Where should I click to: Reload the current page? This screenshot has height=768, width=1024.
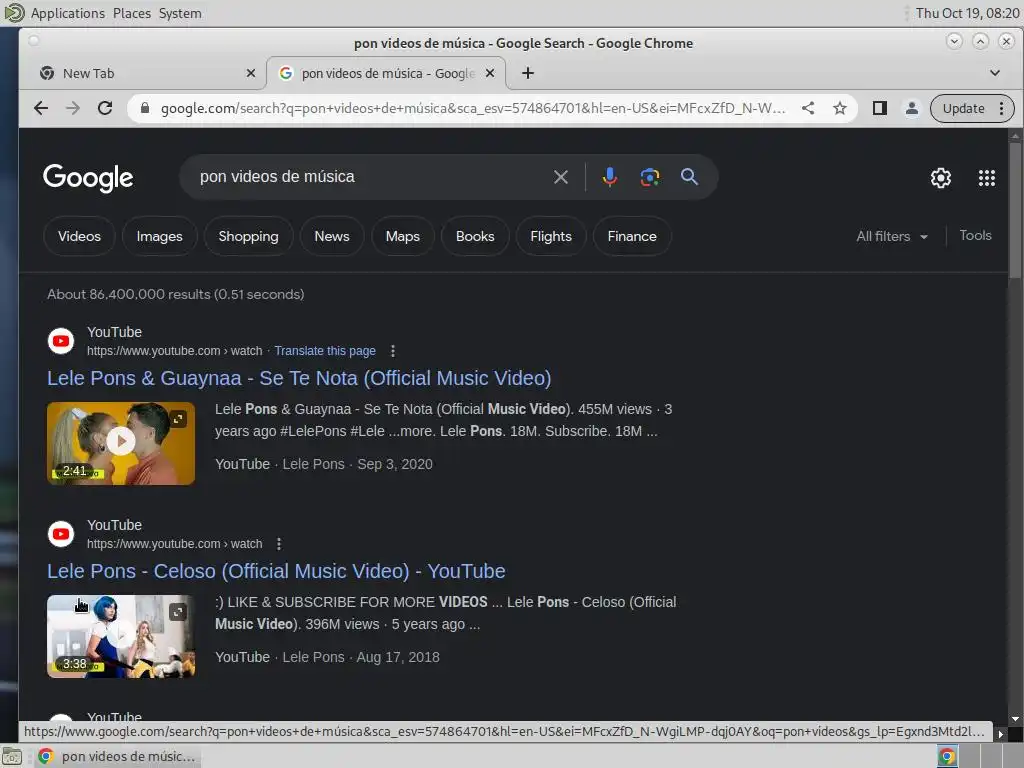pos(104,108)
